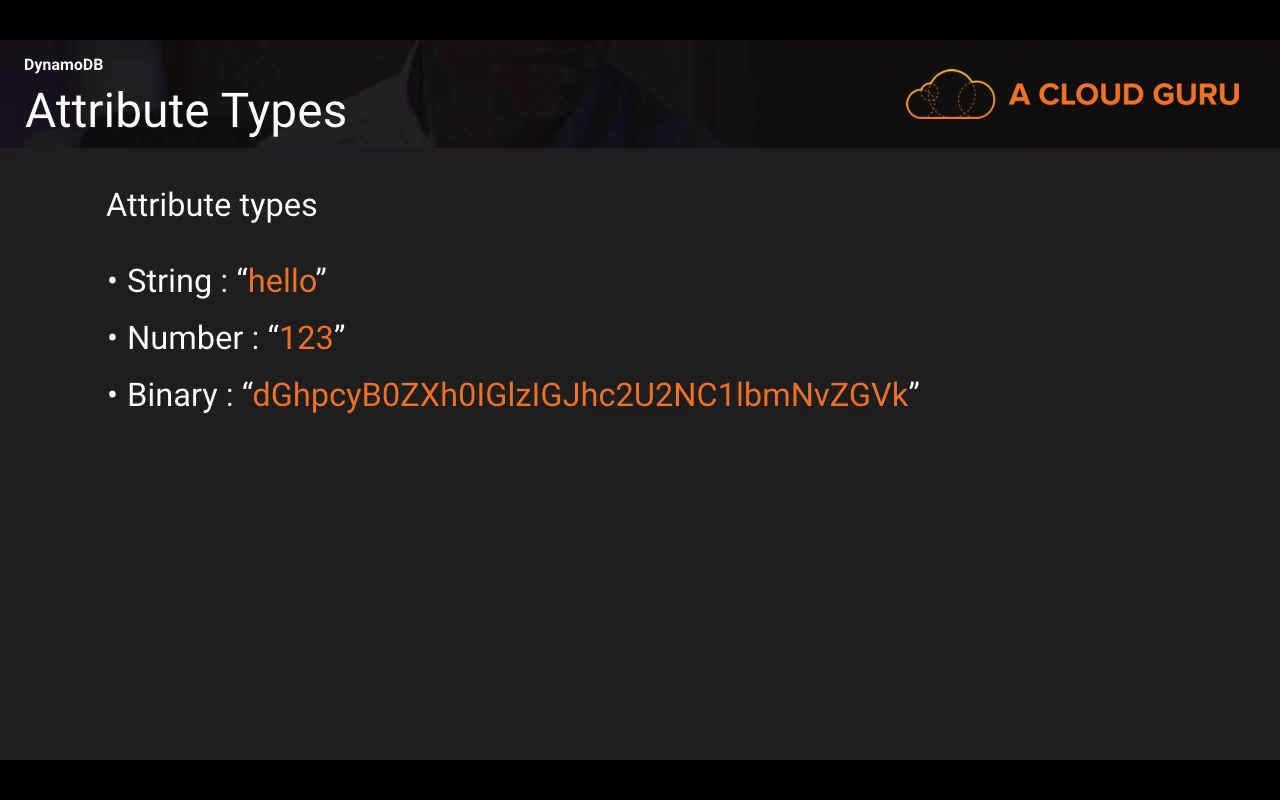Click the orange 123 value
The width and height of the screenshot is (1280, 800).
point(306,338)
